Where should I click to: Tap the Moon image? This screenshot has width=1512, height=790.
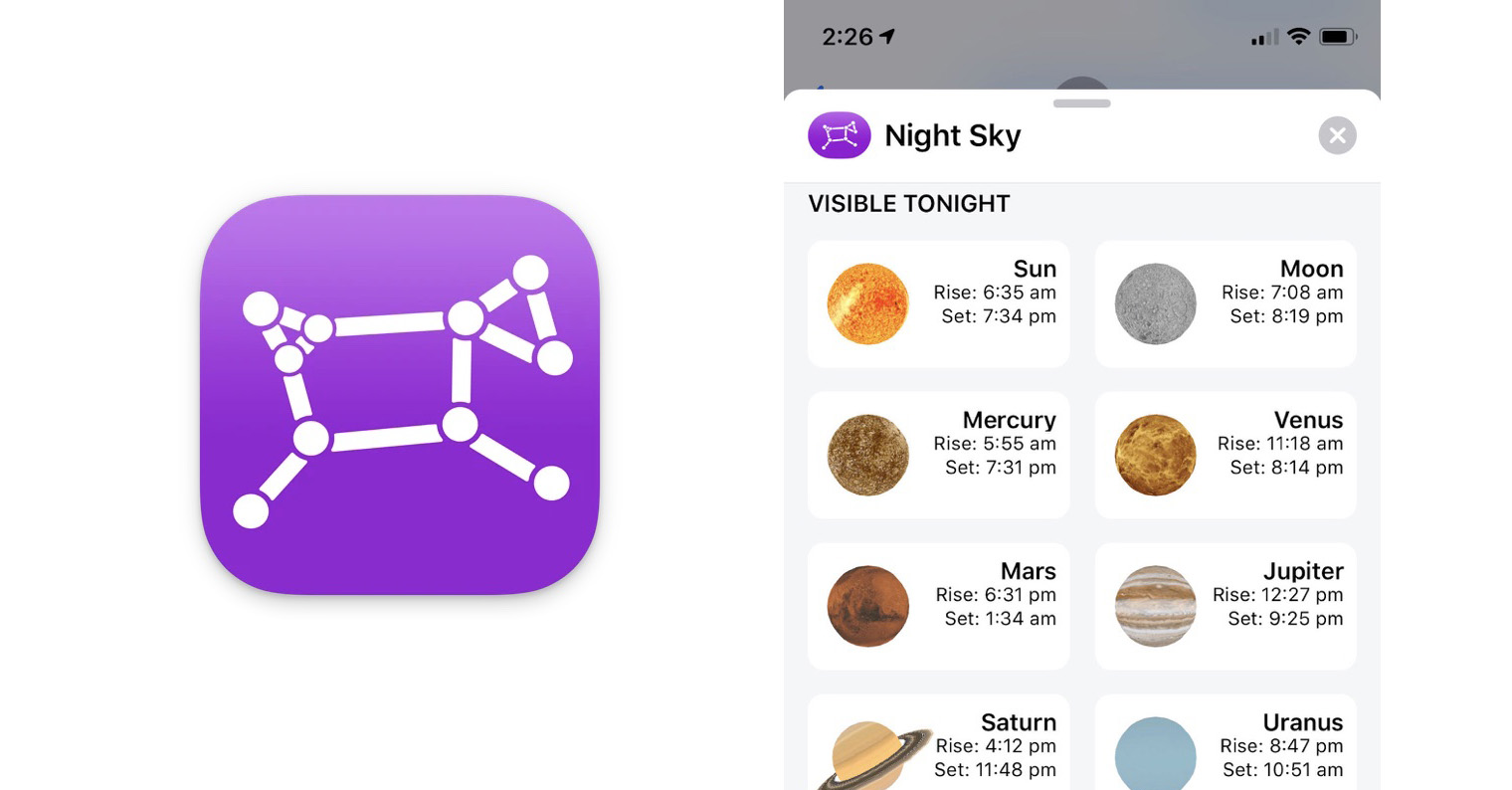coord(1155,303)
